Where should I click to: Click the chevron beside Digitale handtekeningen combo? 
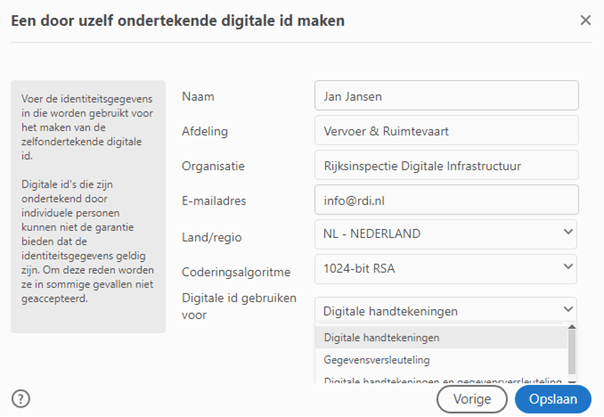[x=568, y=309]
